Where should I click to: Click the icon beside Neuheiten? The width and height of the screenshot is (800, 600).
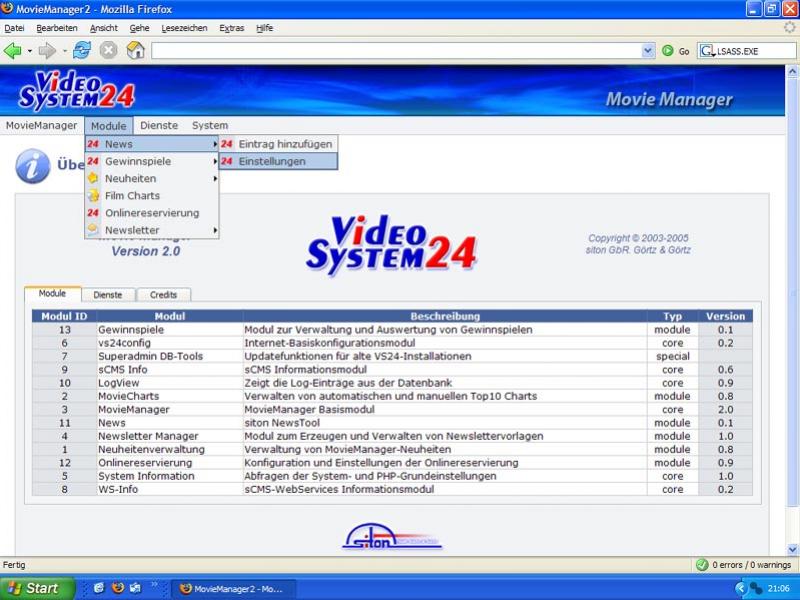[x=93, y=178]
